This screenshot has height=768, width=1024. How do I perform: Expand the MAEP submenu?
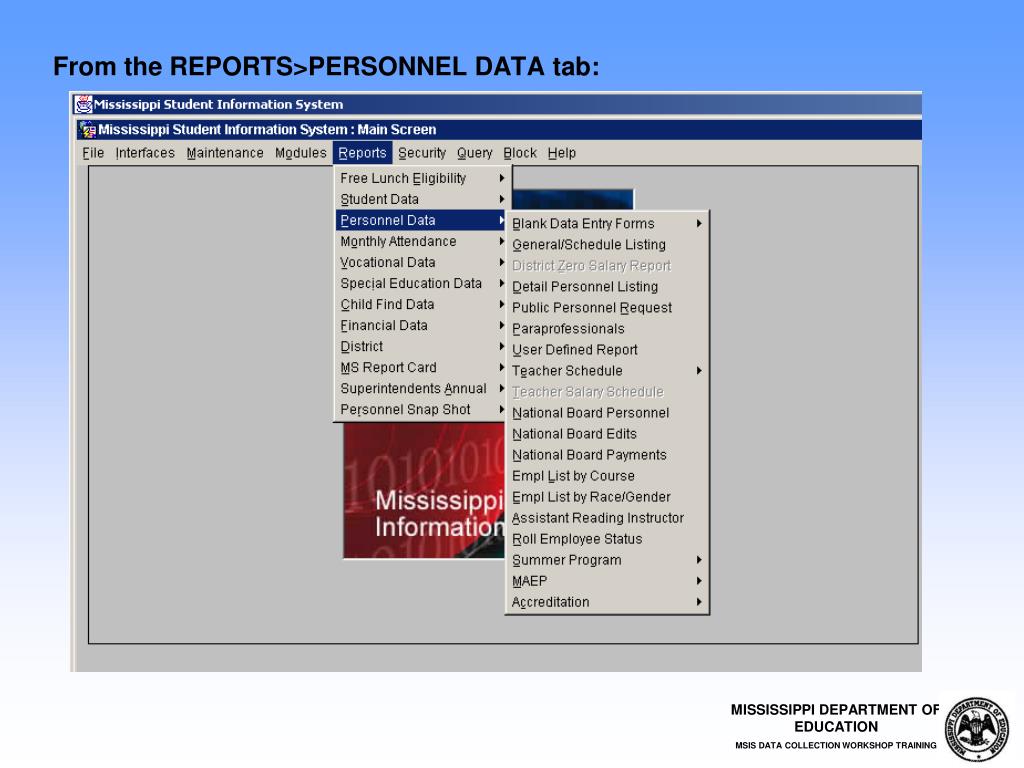(607, 581)
